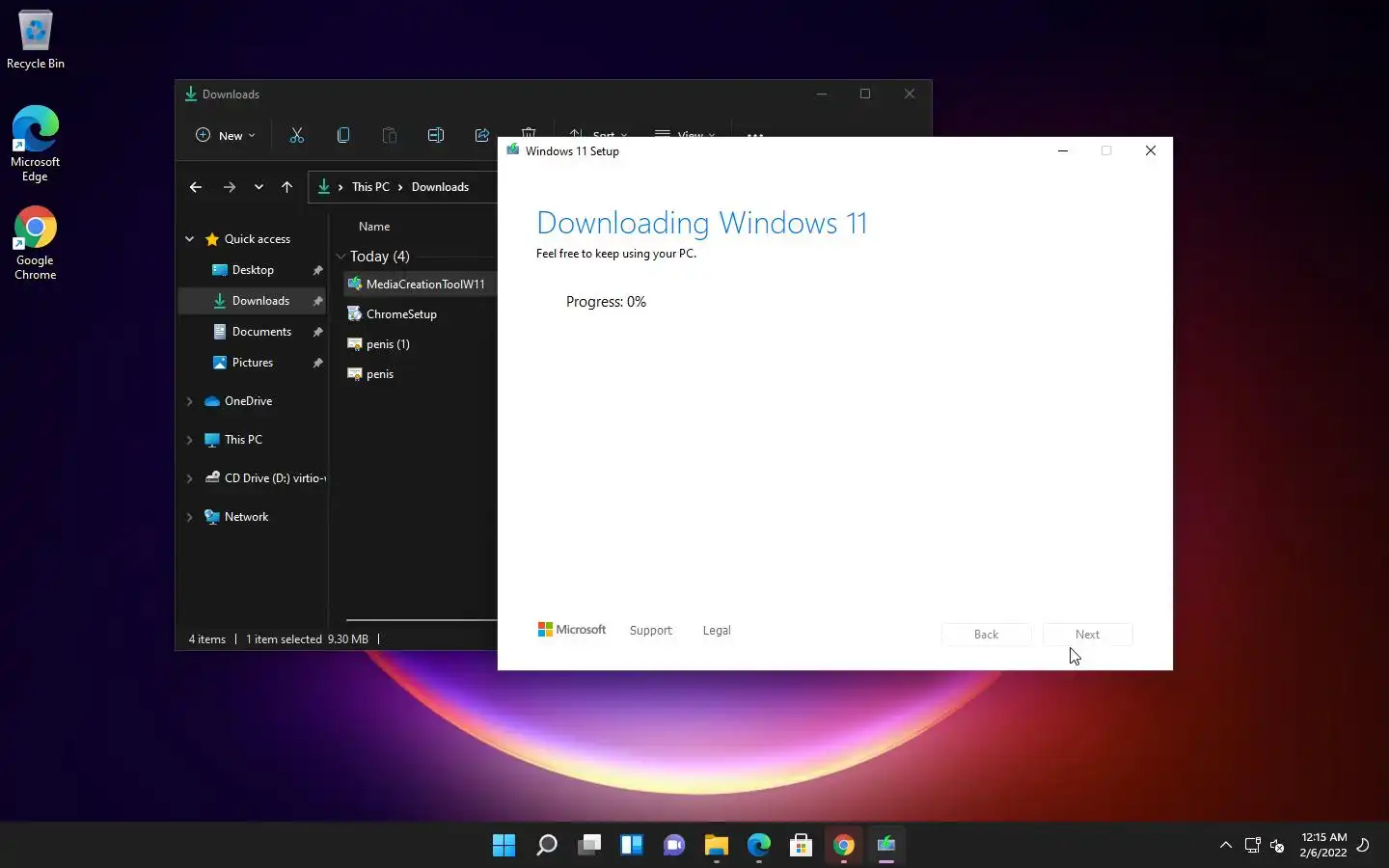Go back using File Explorer back arrow
Screen dimensions: 1389x868
point(196,187)
